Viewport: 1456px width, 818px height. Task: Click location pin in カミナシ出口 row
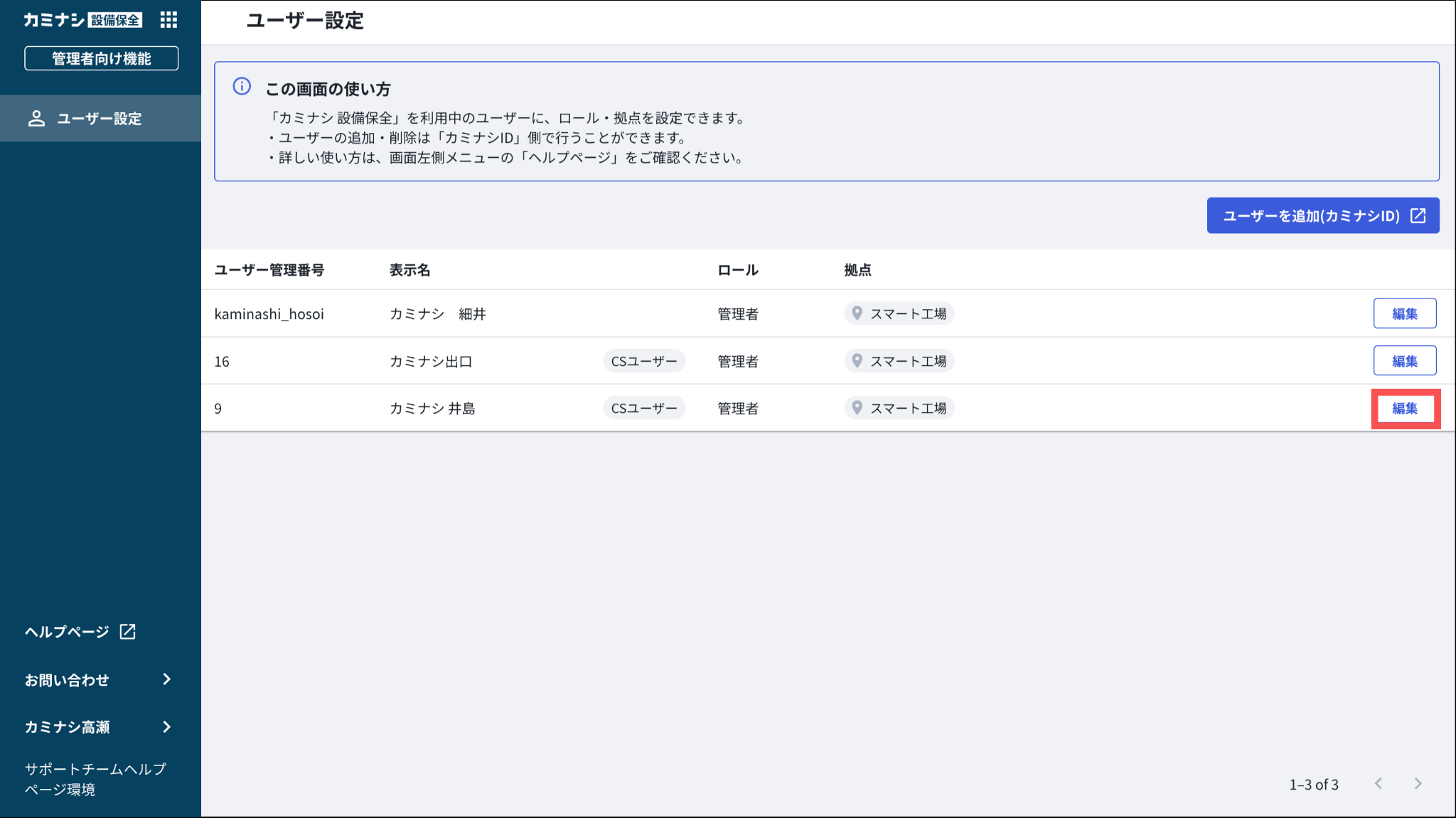(857, 361)
